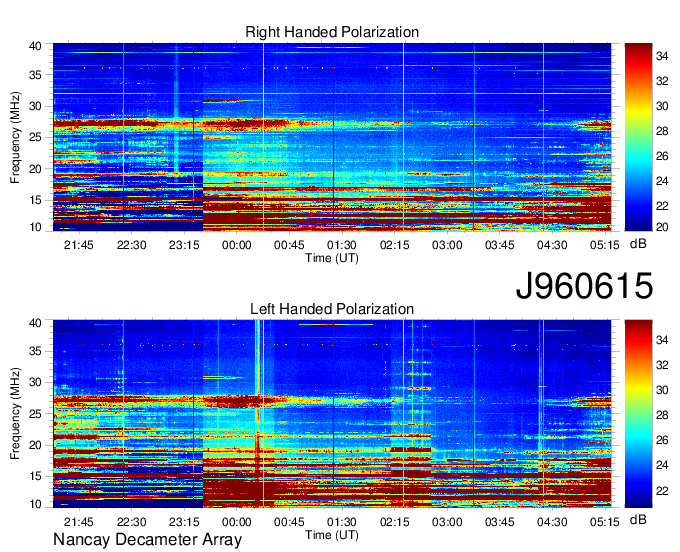
Task: Click the 05:15 tick label under the bottom plot
Action: [x=605, y=522]
